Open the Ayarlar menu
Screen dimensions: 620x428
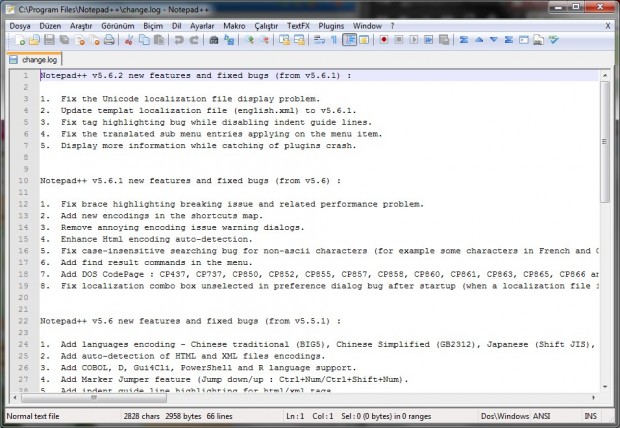point(202,26)
